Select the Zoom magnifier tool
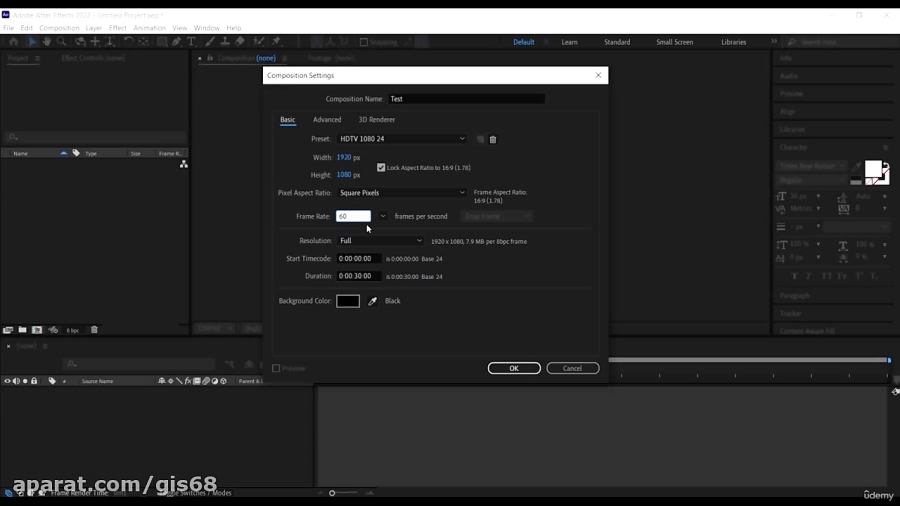The image size is (900, 506). click(x=61, y=41)
